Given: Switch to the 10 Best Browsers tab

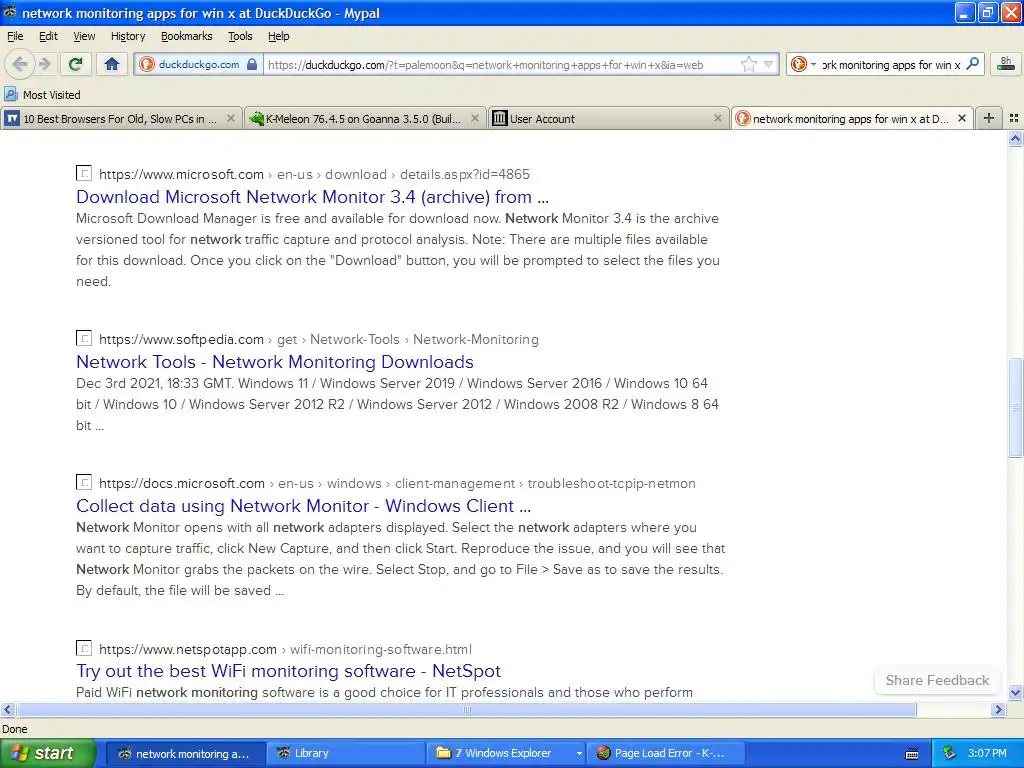Looking at the screenshot, I should [120, 118].
